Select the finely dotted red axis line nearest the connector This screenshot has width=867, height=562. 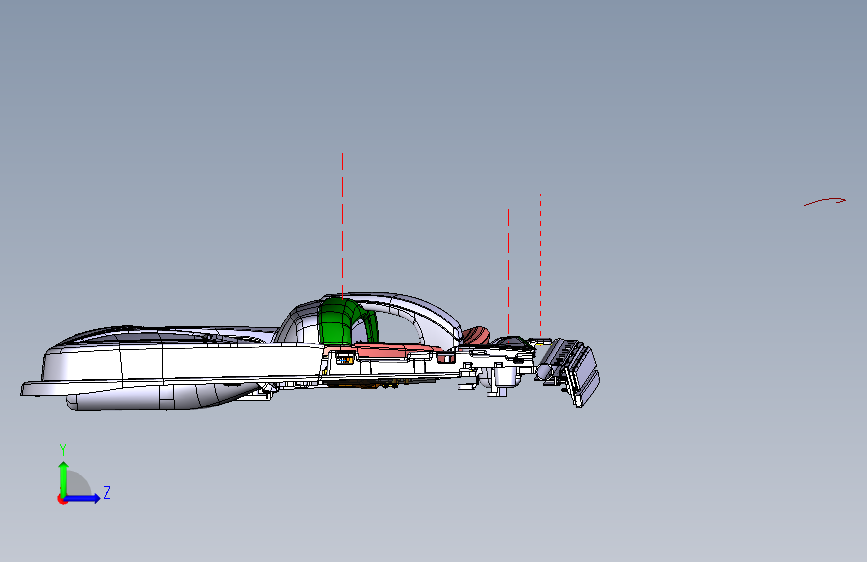coord(540,266)
